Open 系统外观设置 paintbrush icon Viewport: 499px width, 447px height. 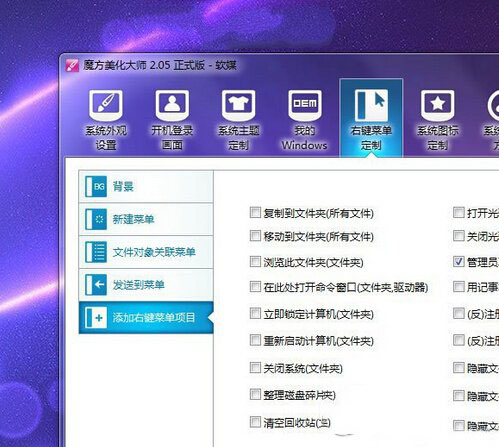[x=106, y=104]
